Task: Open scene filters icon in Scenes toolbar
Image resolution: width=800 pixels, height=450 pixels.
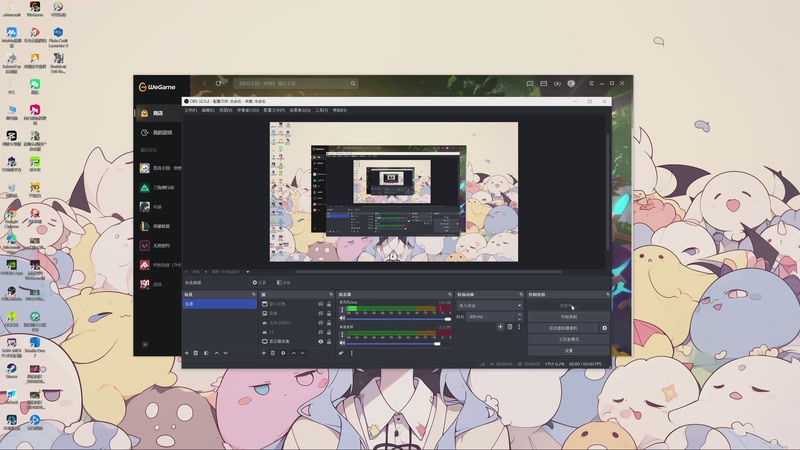Action: 206,353
